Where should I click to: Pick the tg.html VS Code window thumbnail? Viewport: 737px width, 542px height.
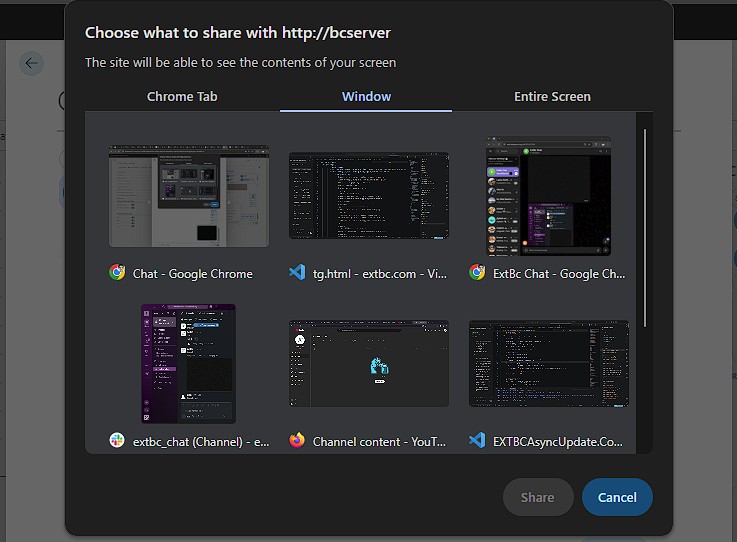[x=368, y=196]
